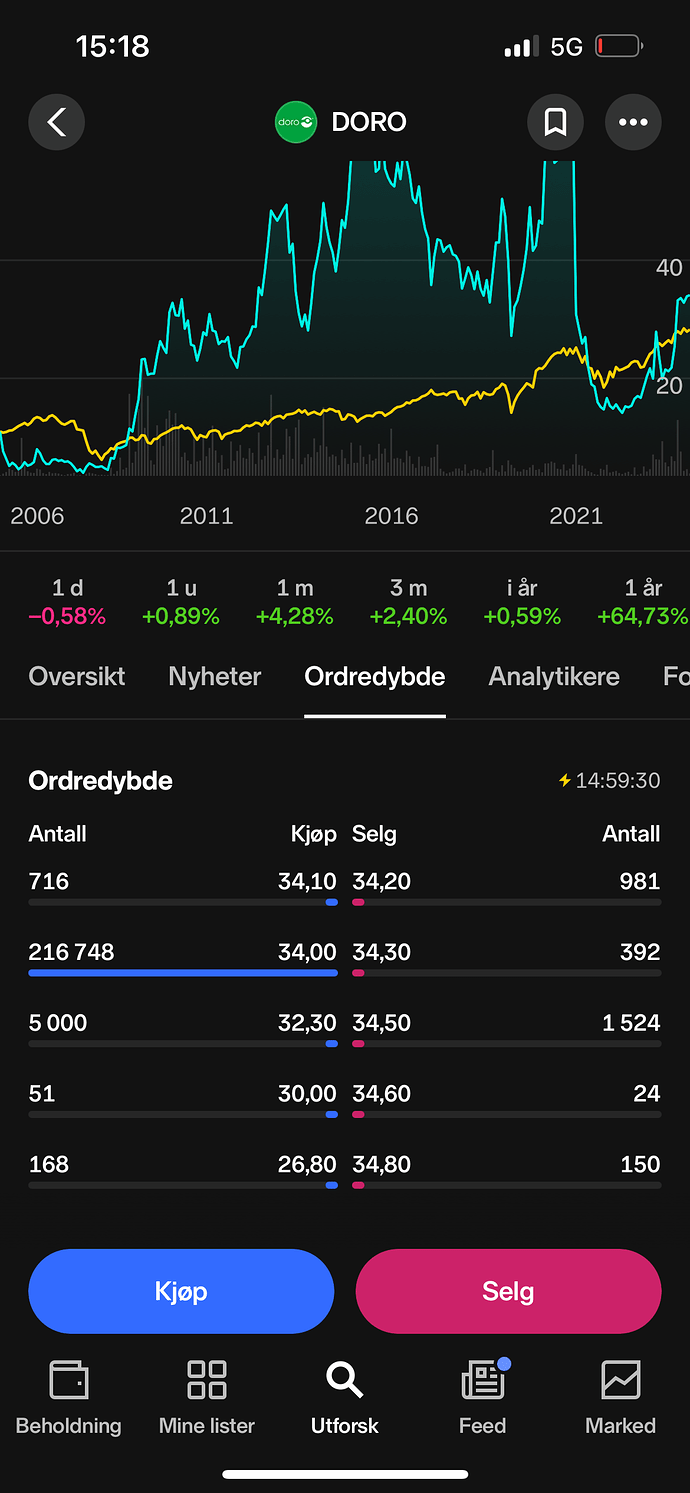The width and height of the screenshot is (690, 1493).
Task: Tap the sell price 34,60
Action: pos(382,1095)
